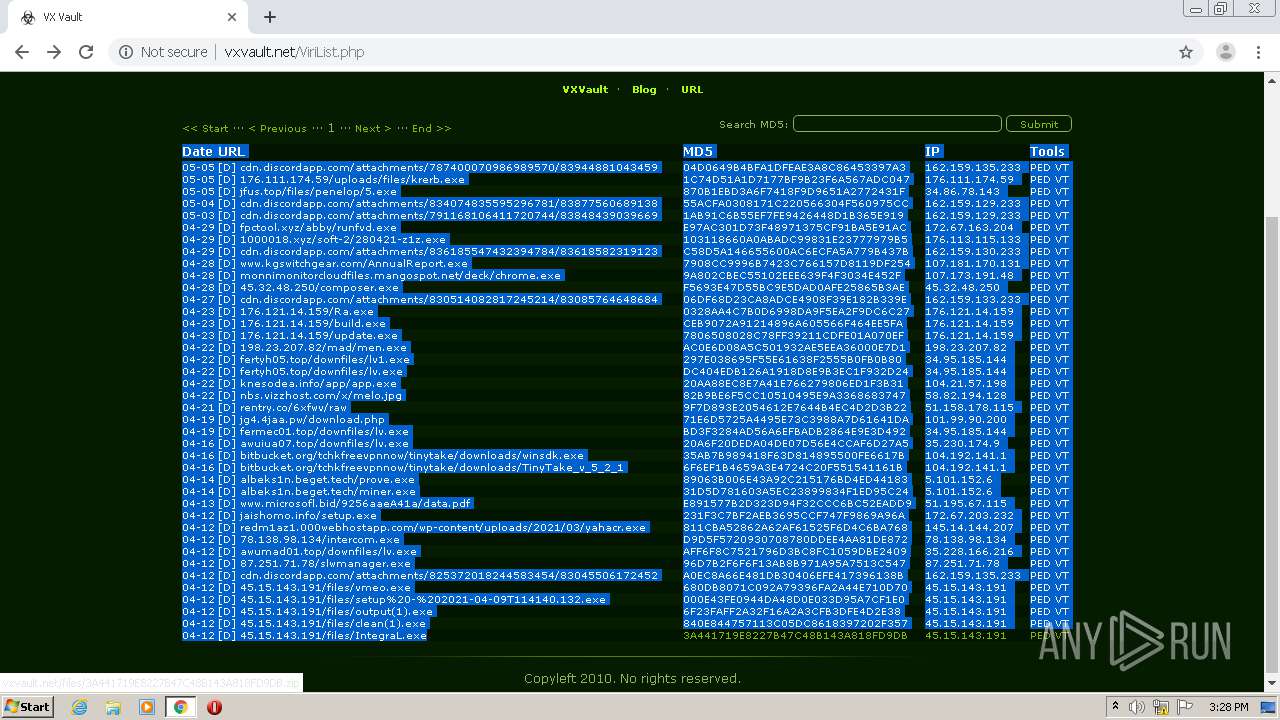The image size is (1280, 720).
Task: Click the browser Back arrow
Action: point(22,52)
